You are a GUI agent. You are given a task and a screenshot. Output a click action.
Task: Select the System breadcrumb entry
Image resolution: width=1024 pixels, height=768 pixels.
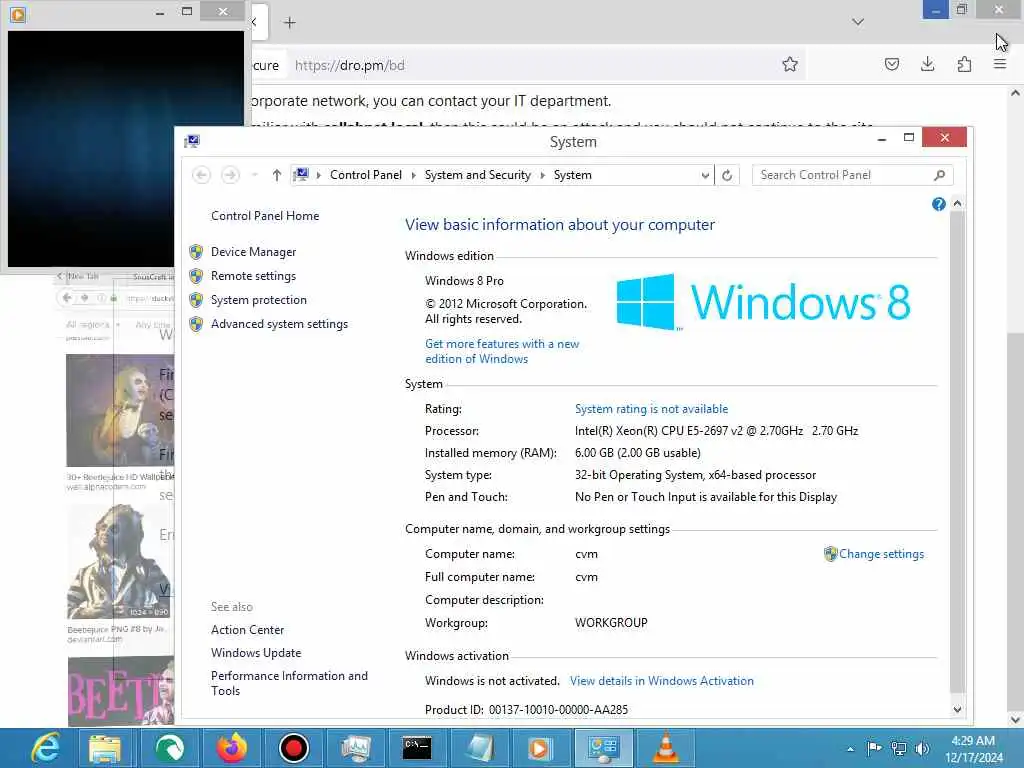pos(572,175)
